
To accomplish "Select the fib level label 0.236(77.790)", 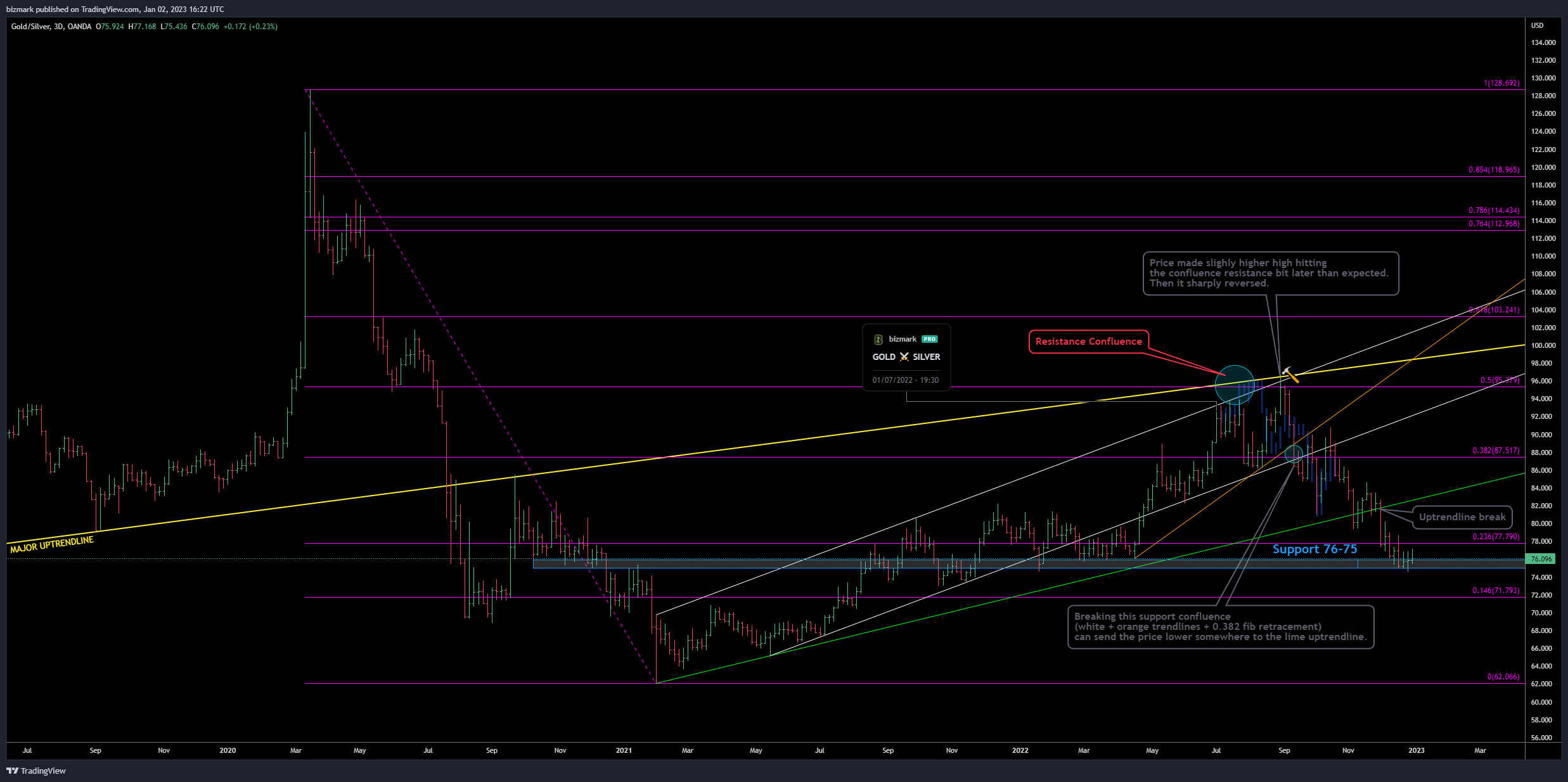I will 1496,537.
